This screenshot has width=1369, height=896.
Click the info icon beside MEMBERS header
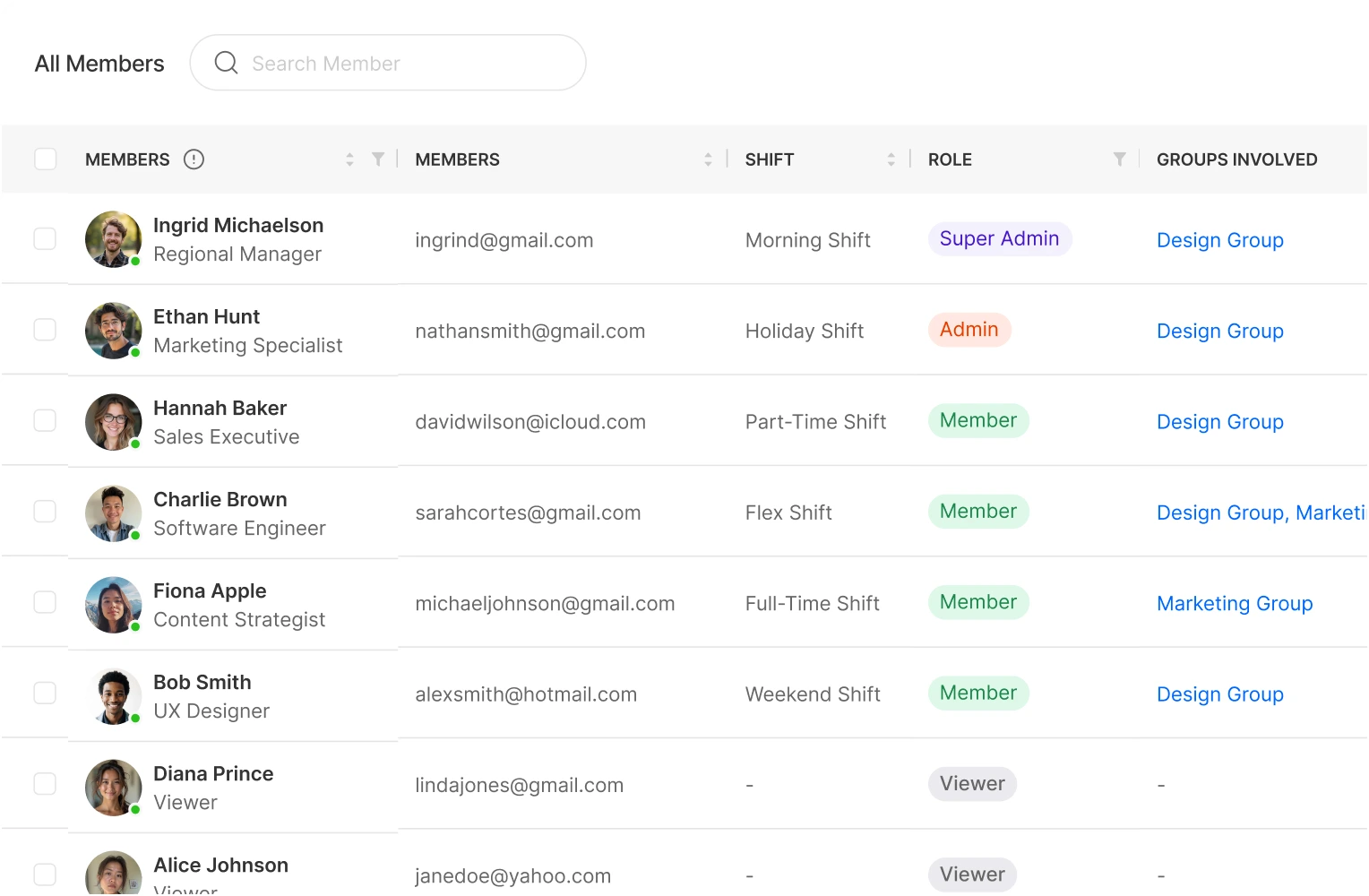pos(194,159)
